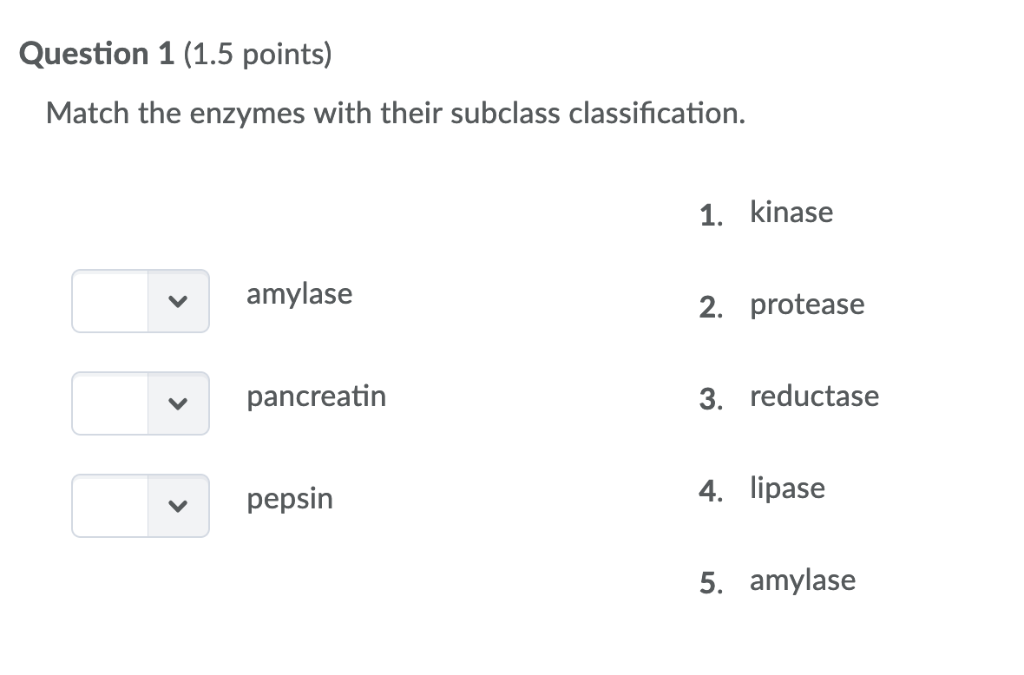Select the answer option reductase
Viewport: 1024px width, 675px height.
coord(814,396)
